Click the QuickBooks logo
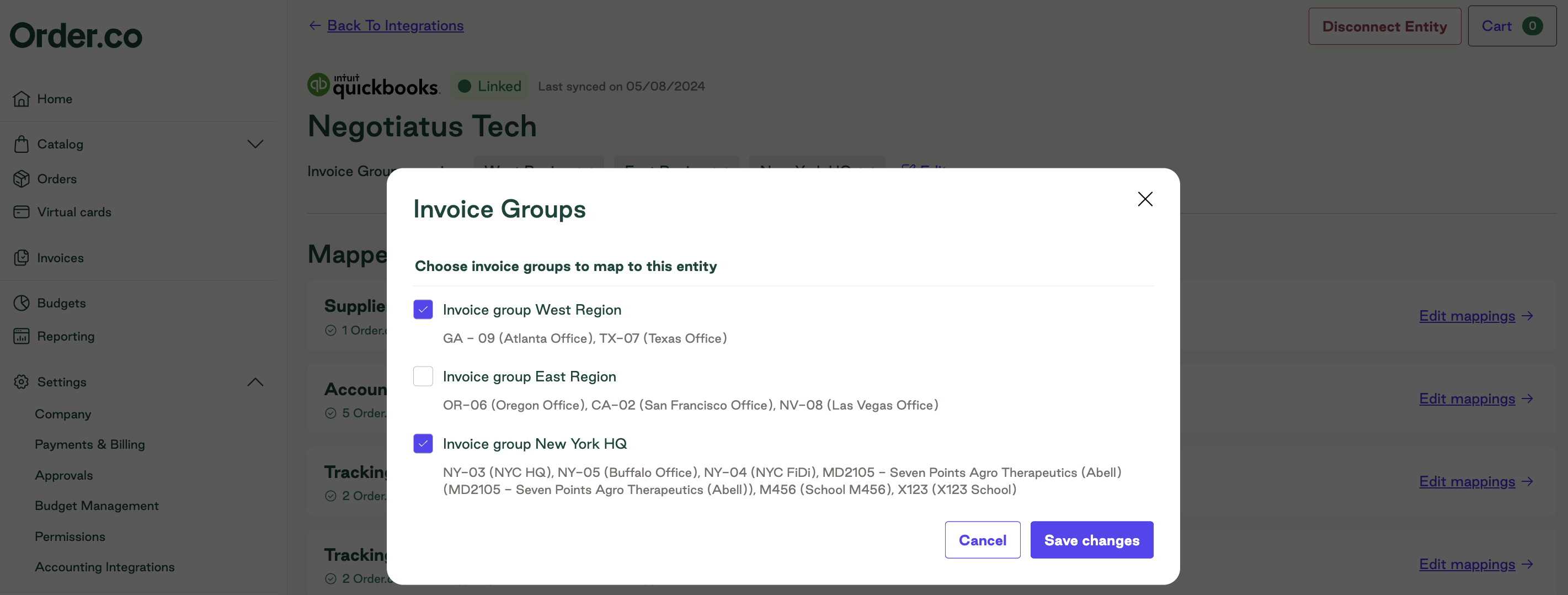1568x595 pixels. [x=374, y=85]
